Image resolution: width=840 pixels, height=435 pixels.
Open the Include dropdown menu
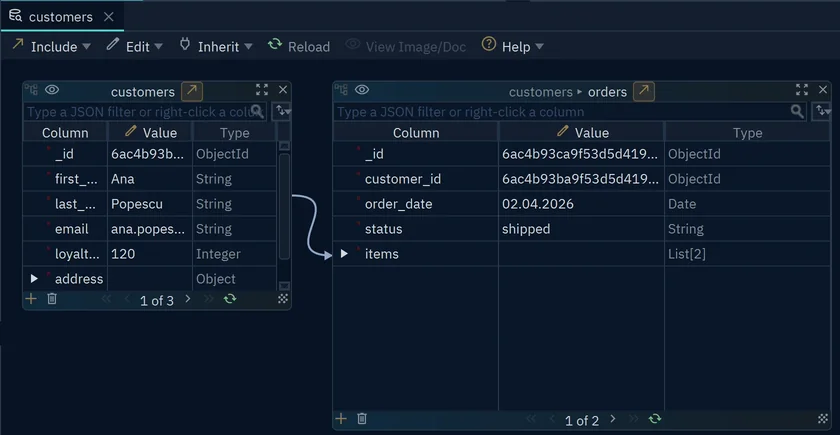(51, 47)
